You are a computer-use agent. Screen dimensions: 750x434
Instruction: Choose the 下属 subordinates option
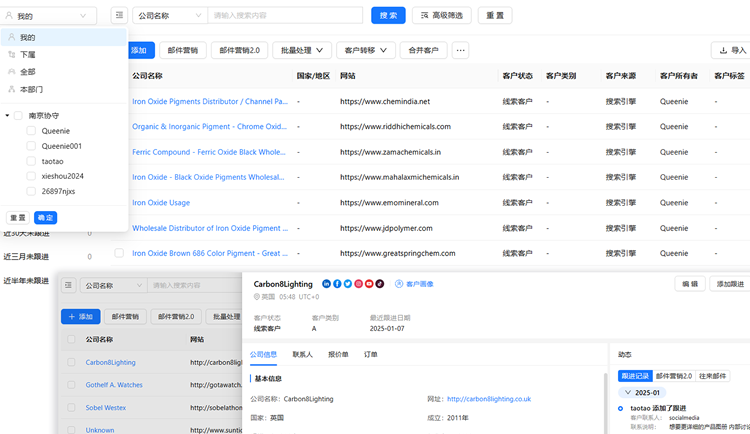tap(64, 55)
